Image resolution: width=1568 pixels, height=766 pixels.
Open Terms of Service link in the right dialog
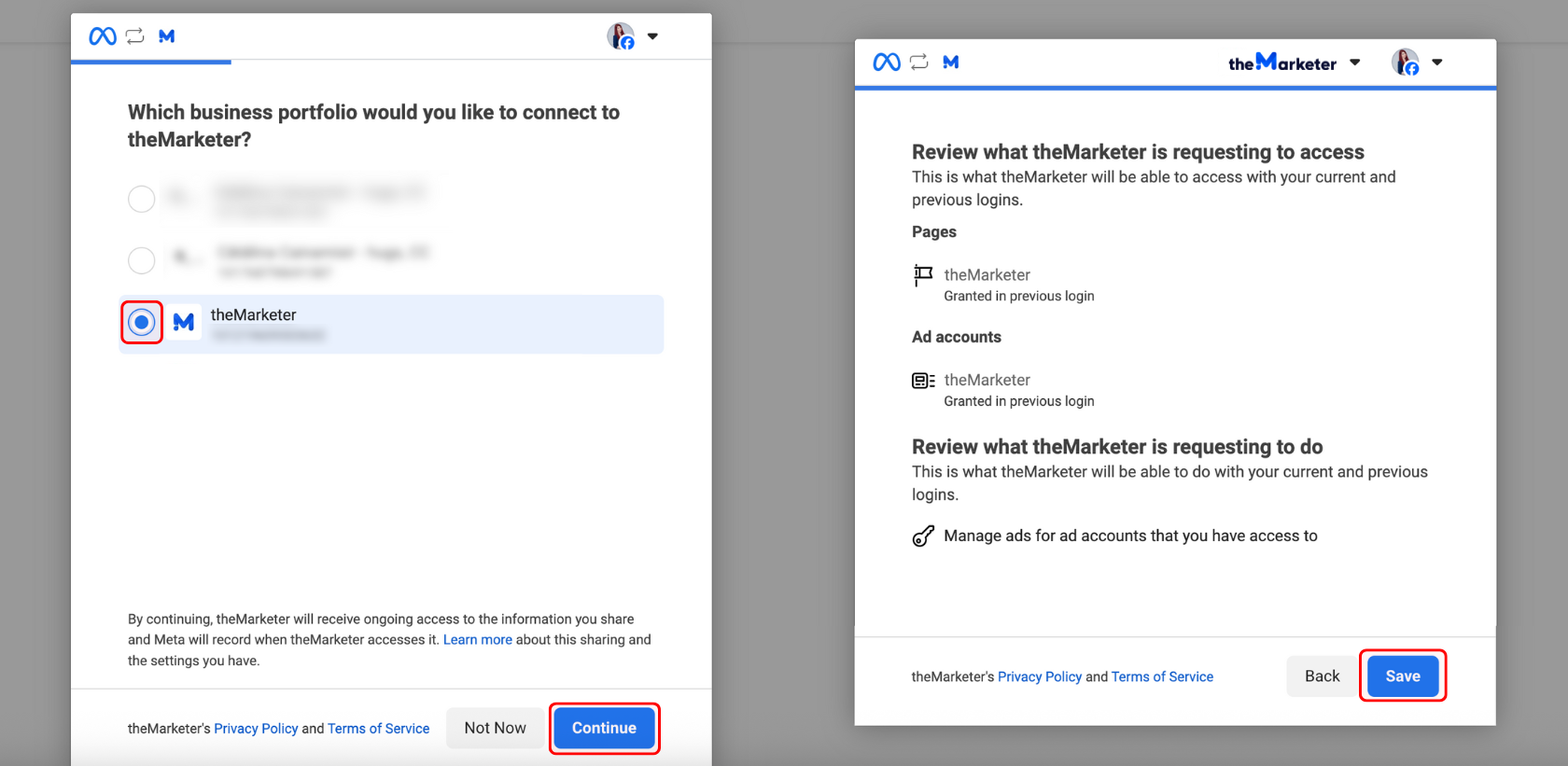(x=1162, y=677)
